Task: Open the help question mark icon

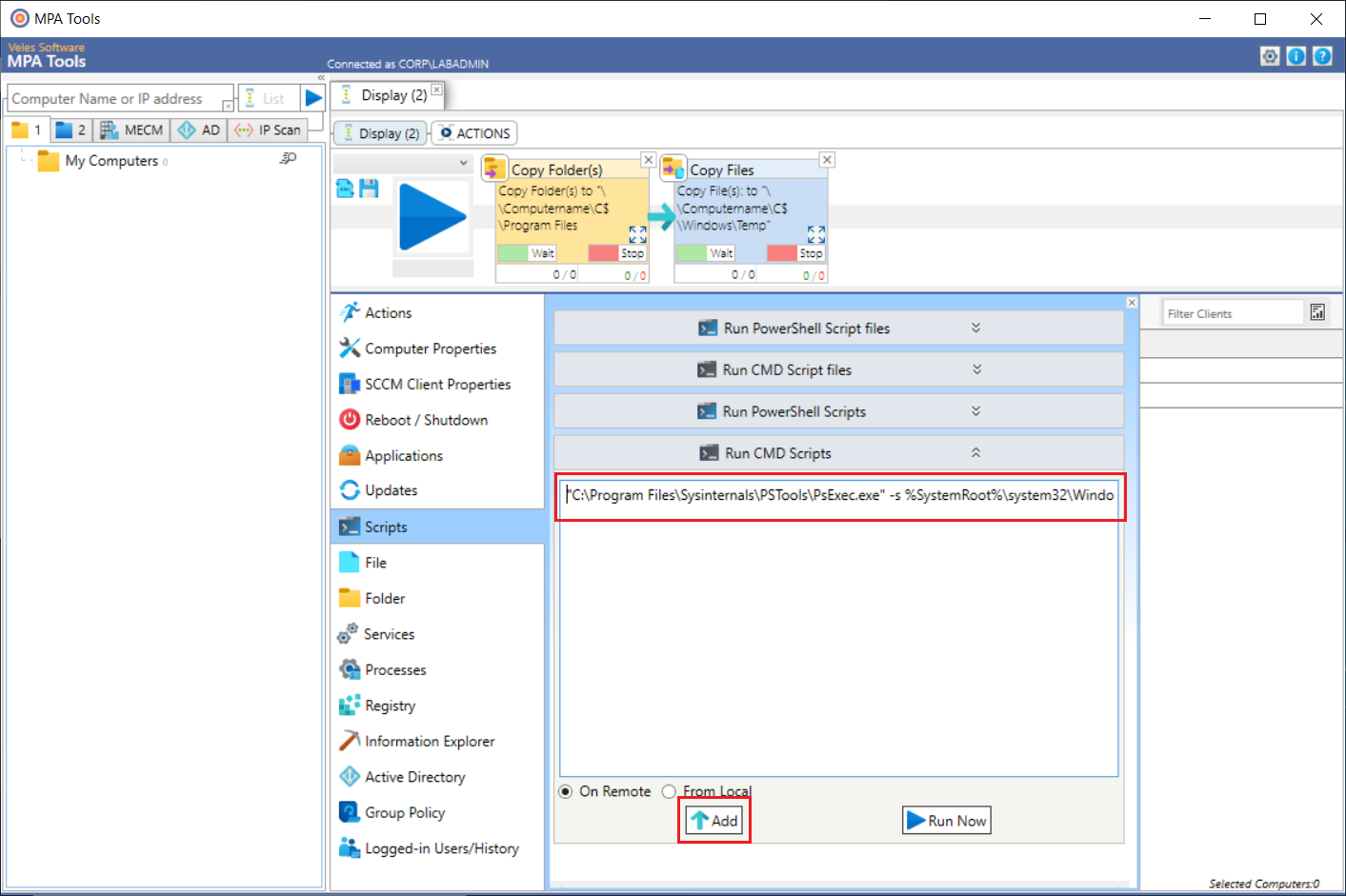Action: 1322,56
